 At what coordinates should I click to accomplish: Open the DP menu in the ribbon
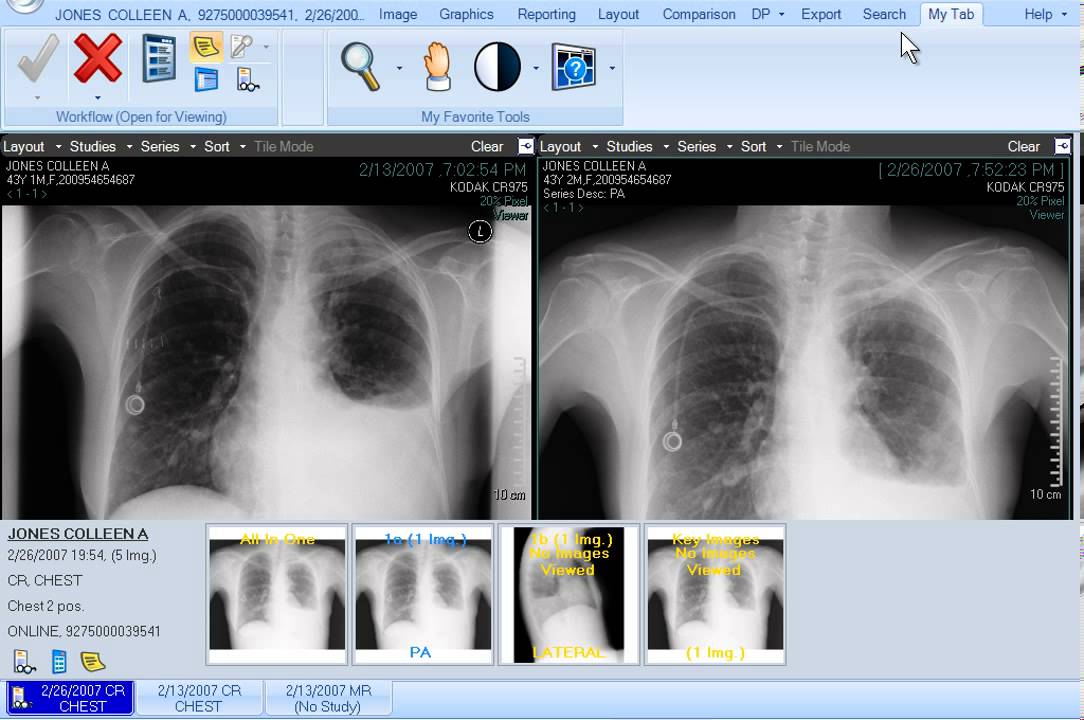(x=767, y=14)
